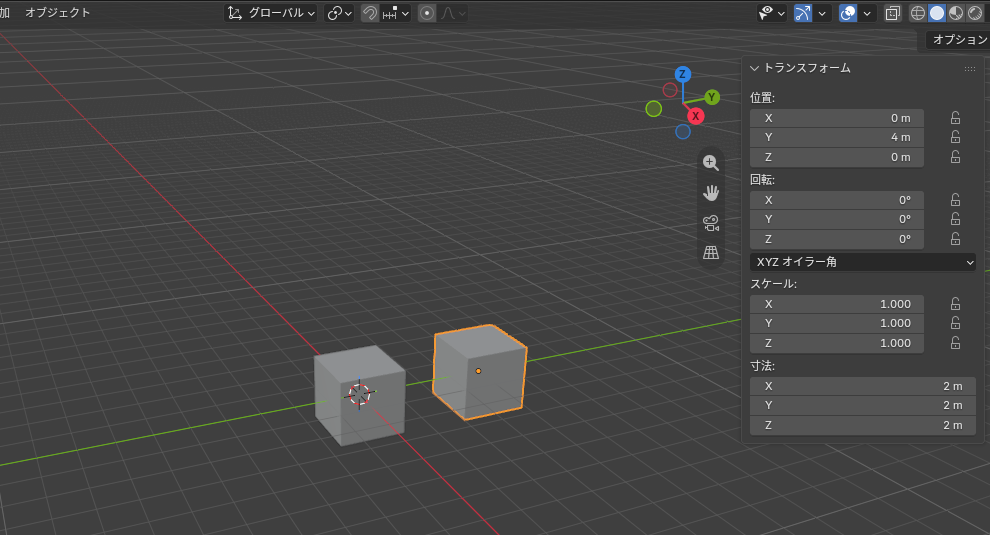Screen dimensions: 990x535
Task: Open the pivot point dropdown
Action: (x=339, y=13)
